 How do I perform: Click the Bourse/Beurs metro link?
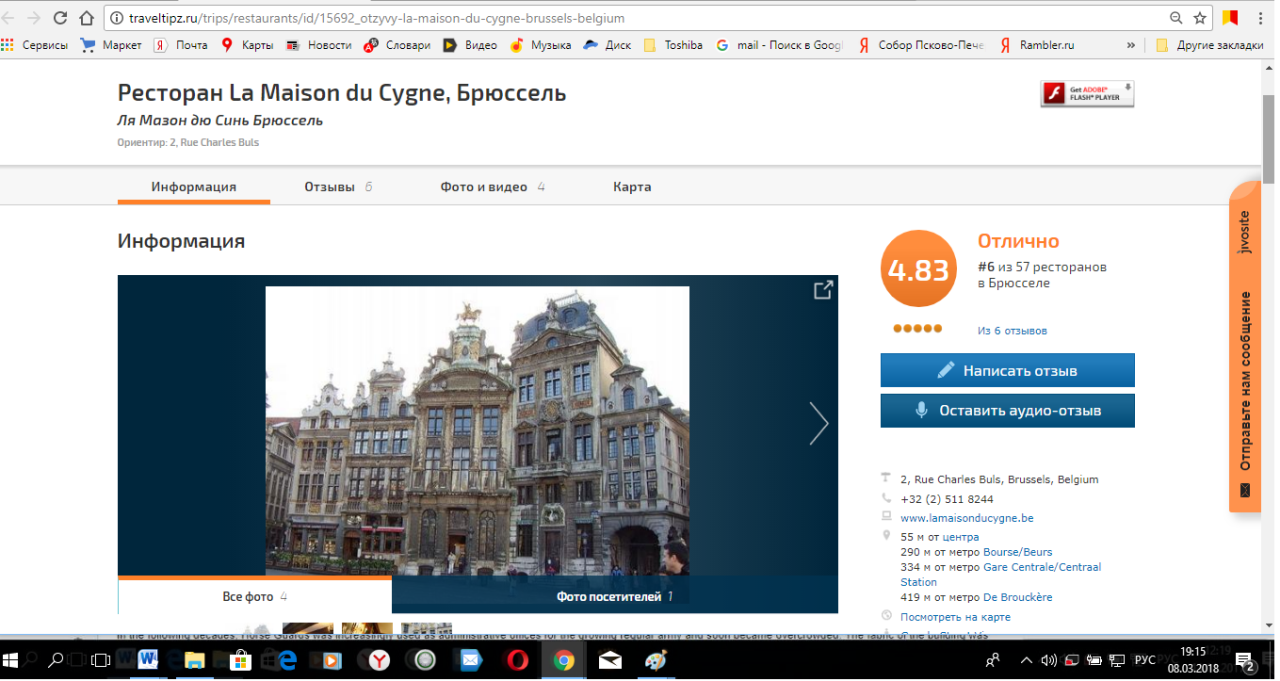(1017, 552)
